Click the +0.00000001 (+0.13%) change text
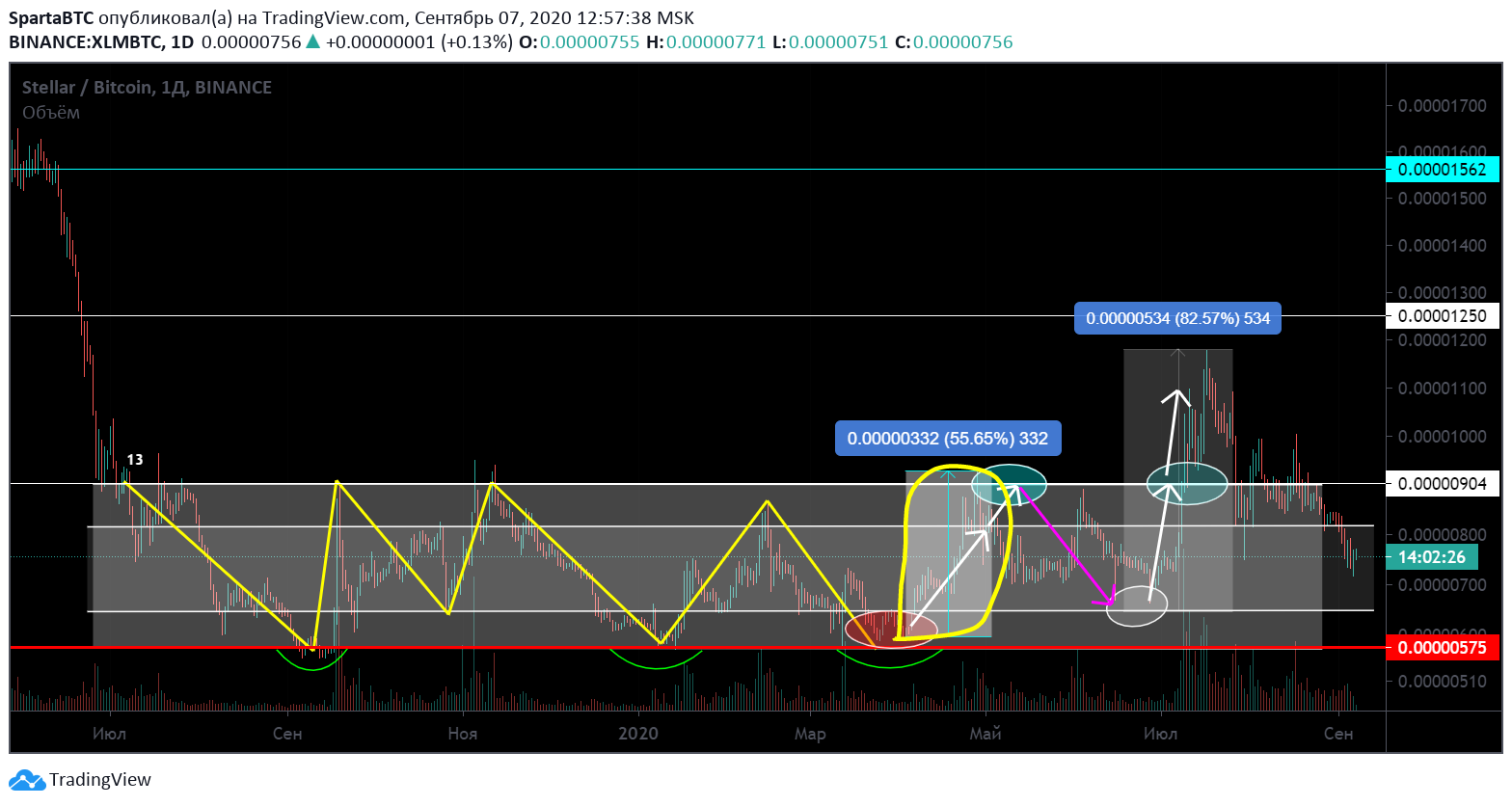This screenshot has height=806, width=1512. [x=419, y=42]
